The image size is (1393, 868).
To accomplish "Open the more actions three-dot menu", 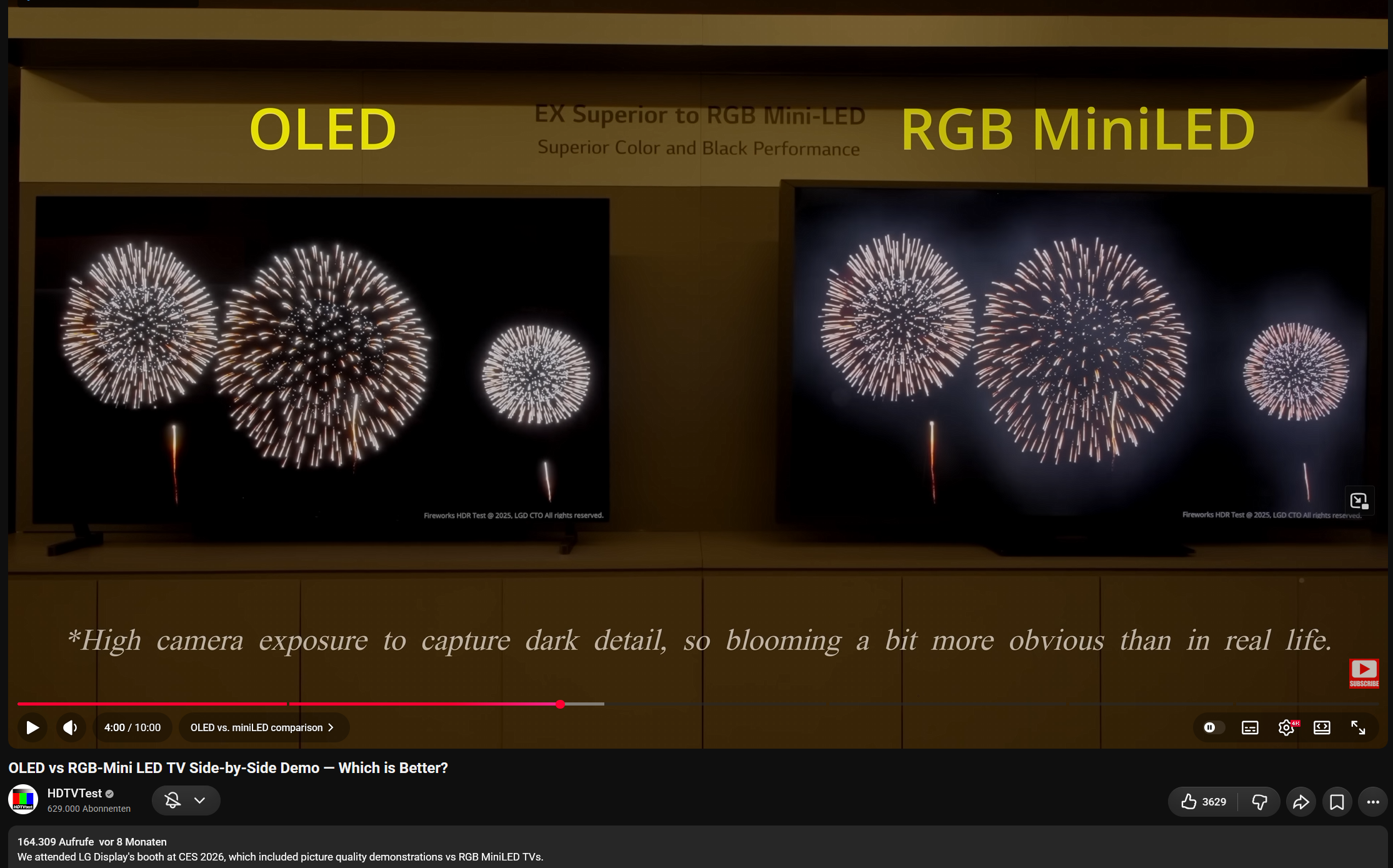I will pos(1373,802).
